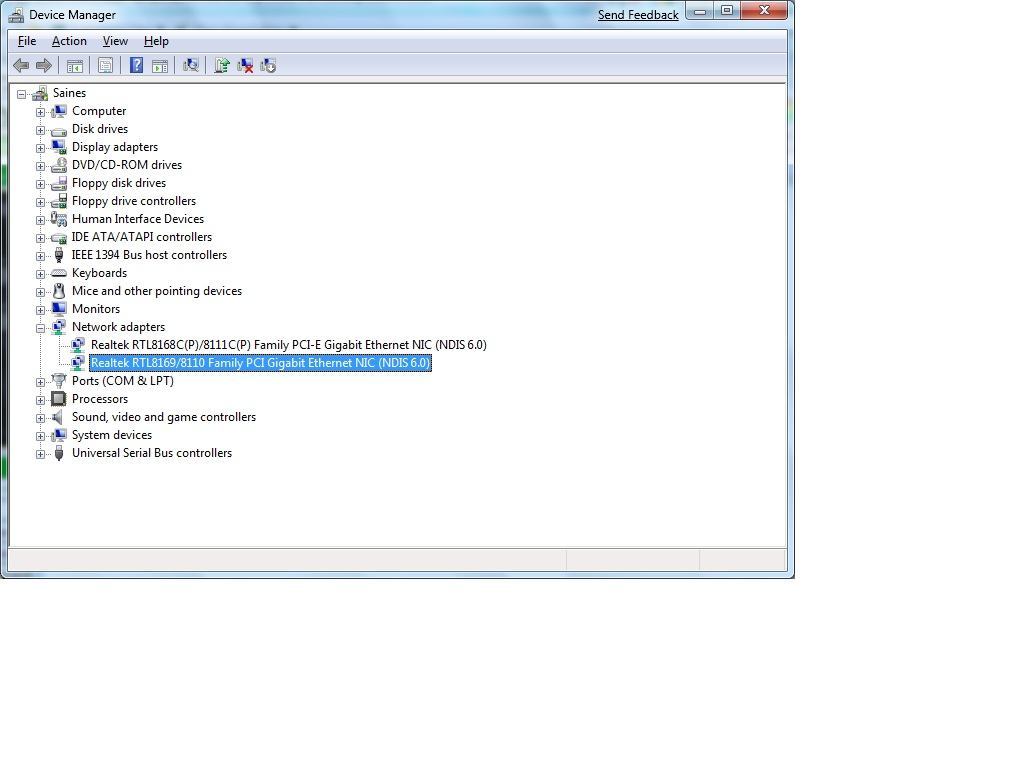This screenshot has width=1024, height=768.
Task: Click the Floppy disk drives category icon
Action: pos(59,183)
